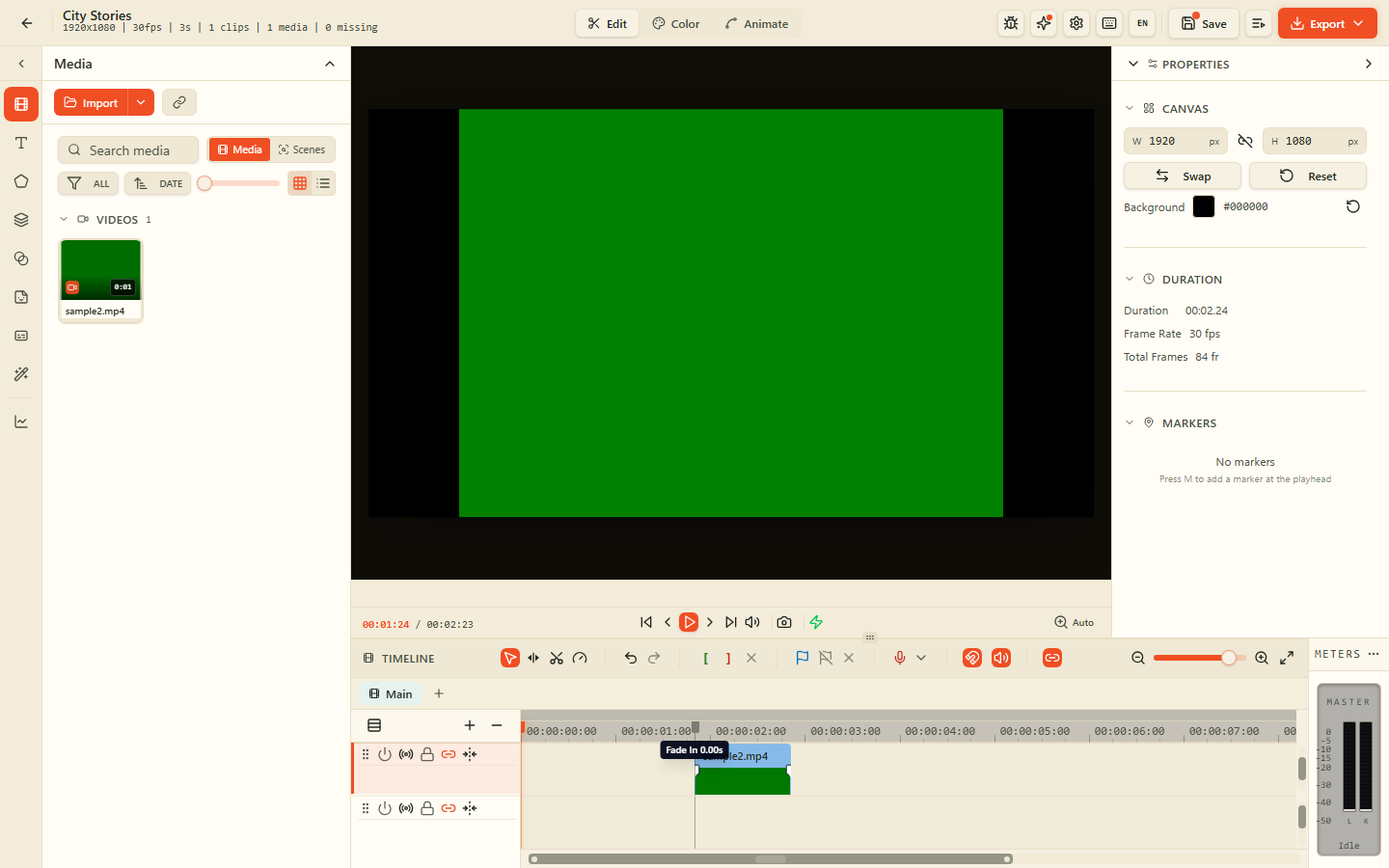Lock the second timeline track
This screenshot has height=868, width=1389.
tap(427, 808)
